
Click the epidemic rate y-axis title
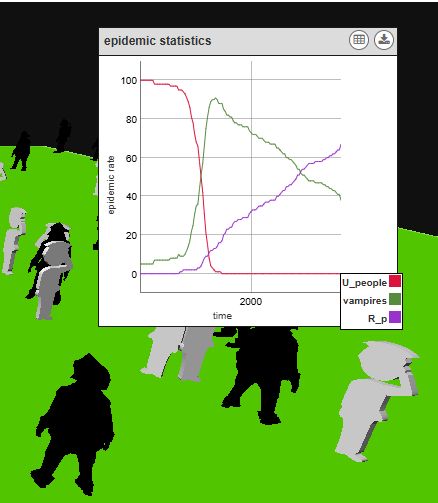click(111, 185)
